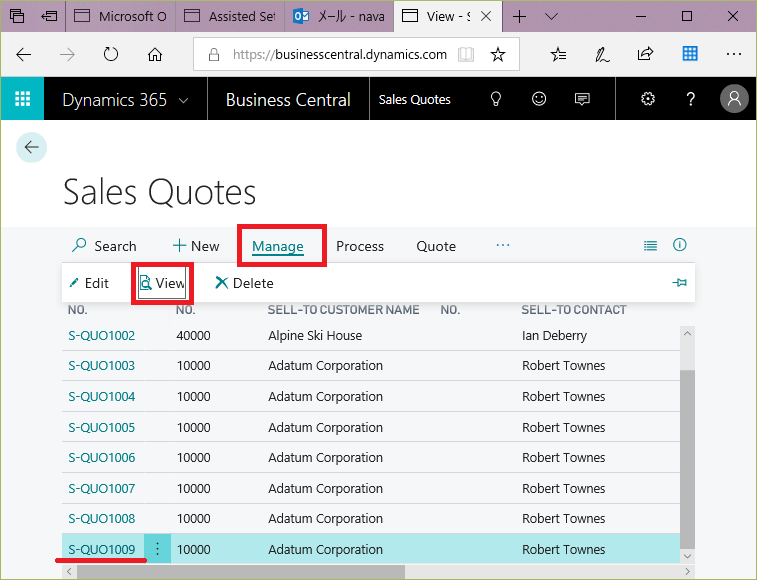Viewport: 757px width, 580px height.
Task: Open the Dynamics 365 app launcher grid
Action: 22,99
